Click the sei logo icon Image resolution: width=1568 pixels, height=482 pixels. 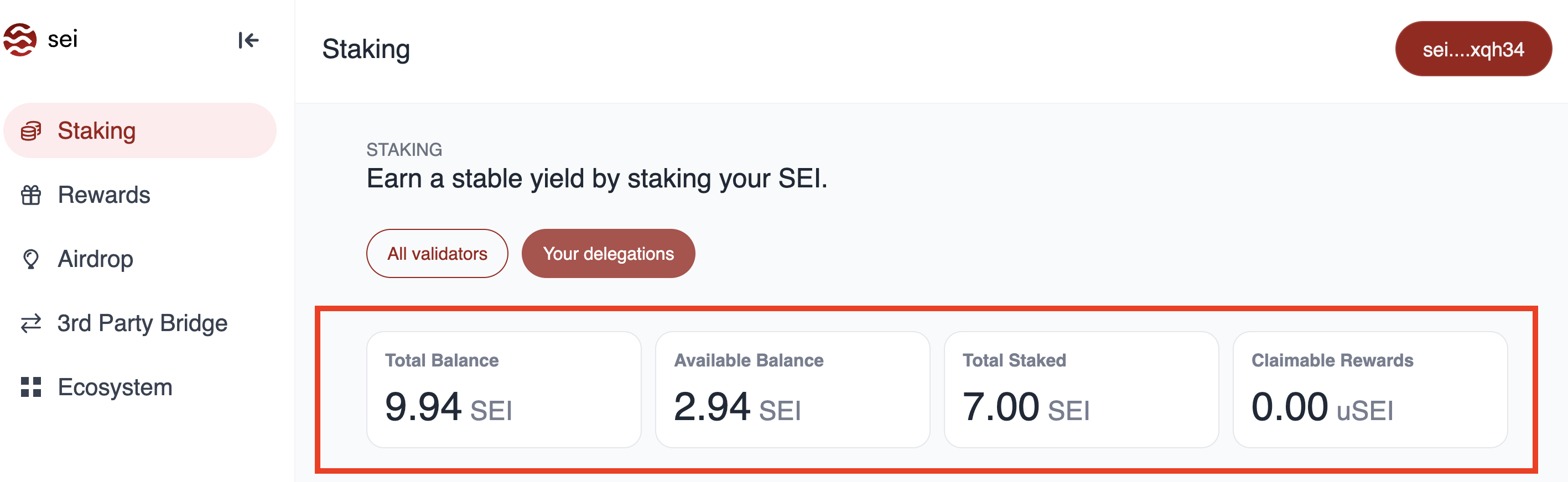pos(20,39)
